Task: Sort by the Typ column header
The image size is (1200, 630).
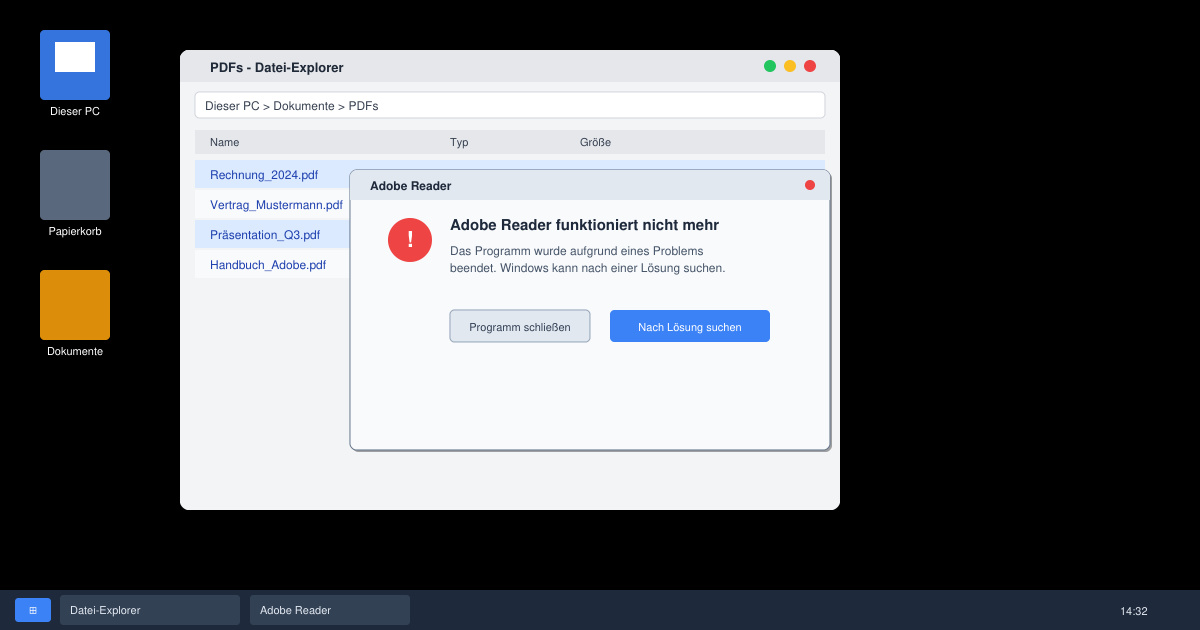Action: click(x=459, y=142)
